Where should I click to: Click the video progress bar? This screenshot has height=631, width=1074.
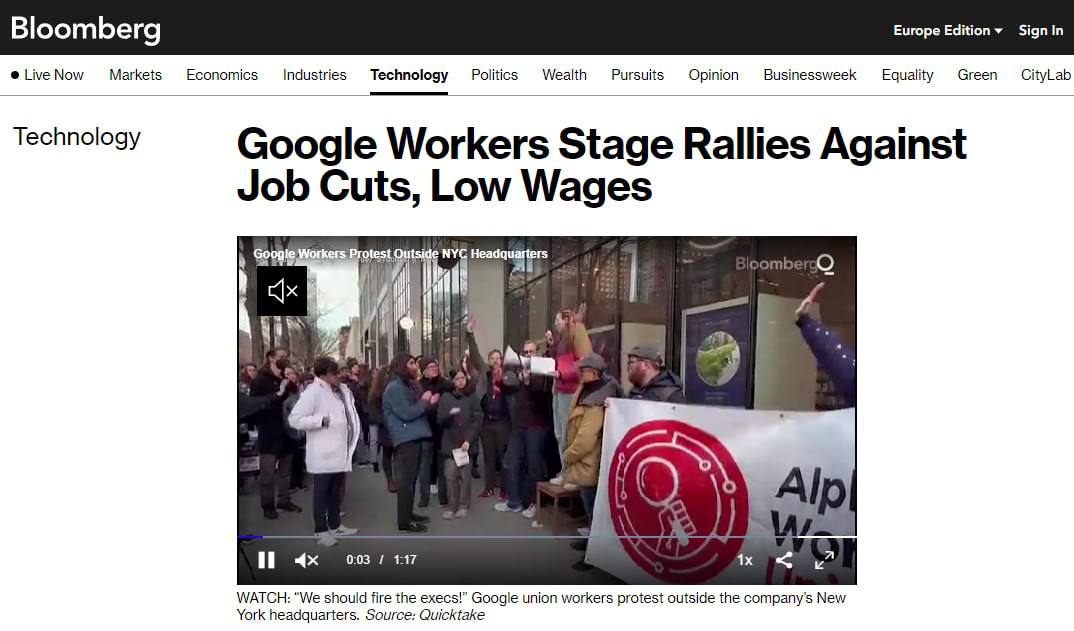point(547,537)
